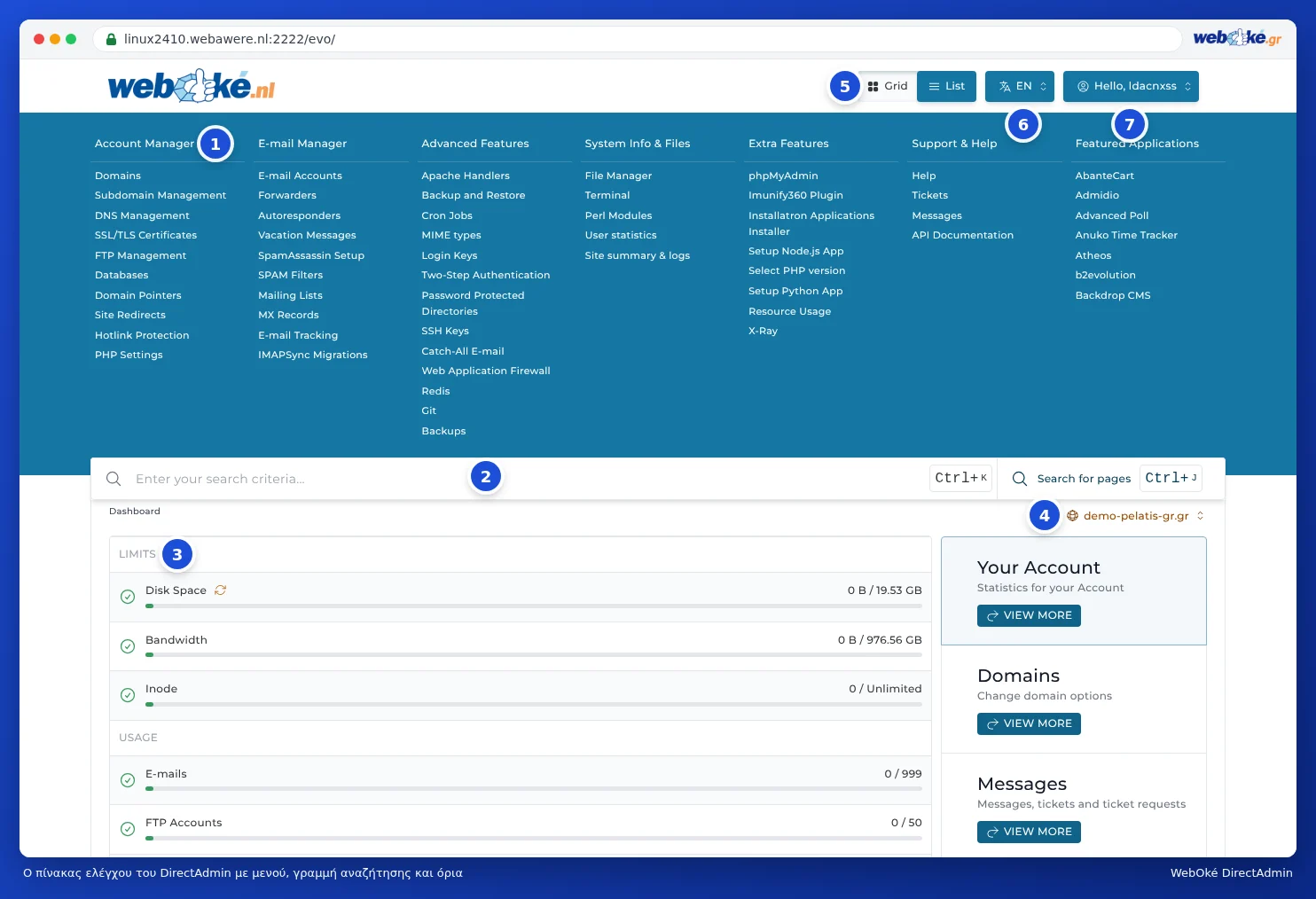Screen dimensions: 1316x899
Task: Click the Bandwidth usage bar
Action: 534,655
